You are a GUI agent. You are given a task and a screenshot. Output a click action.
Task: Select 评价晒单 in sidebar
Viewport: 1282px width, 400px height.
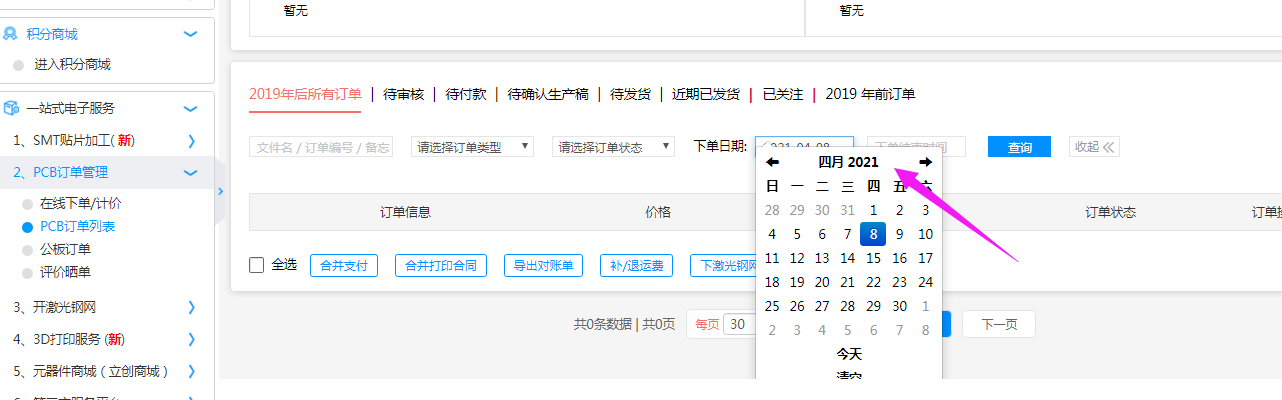point(65,272)
